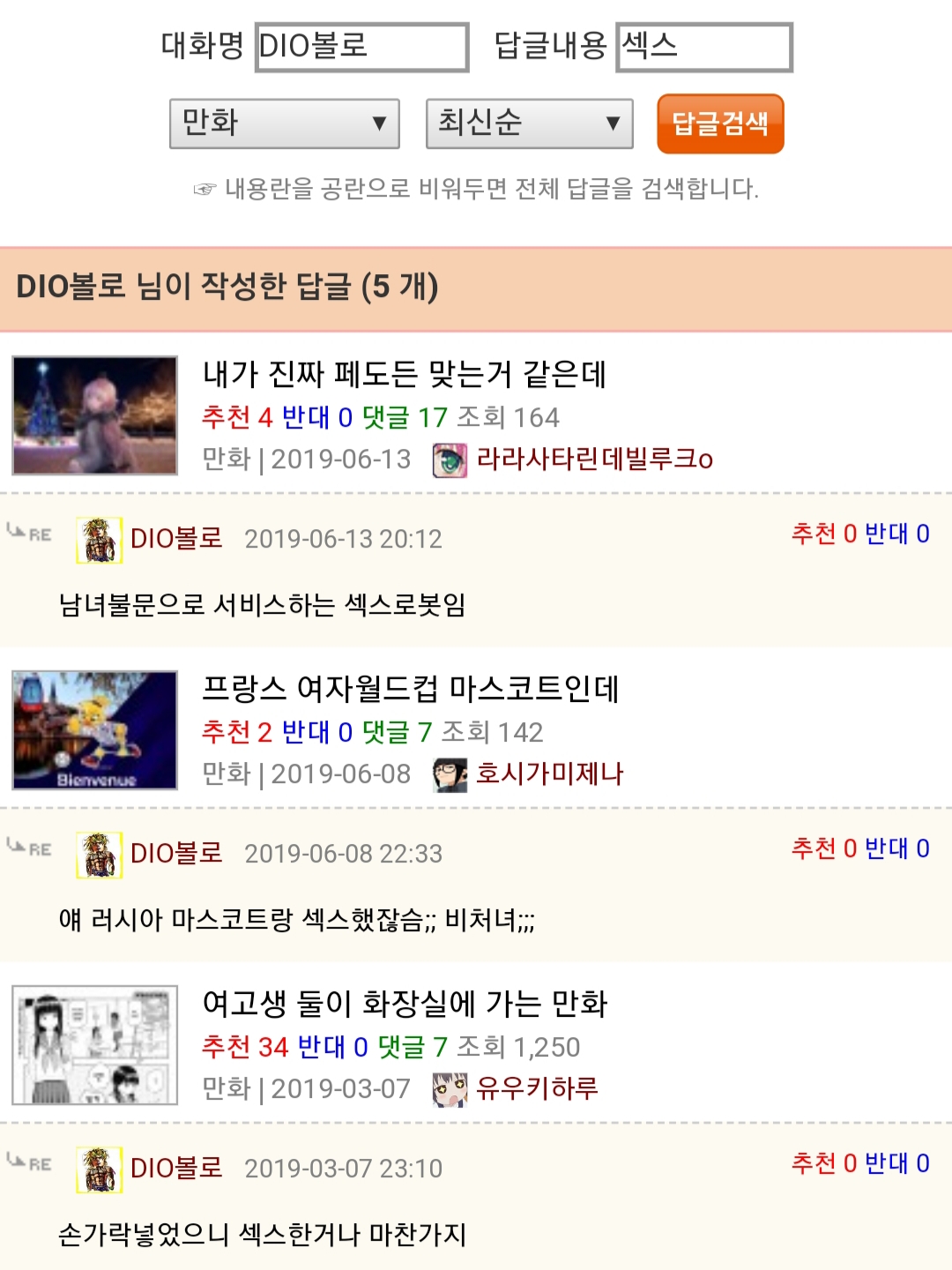Image resolution: width=952 pixels, height=1270 pixels.
Task: Open post titled 내가 진짜 페도든 맞는거 같은데
Action: click(x=405, y=374)
